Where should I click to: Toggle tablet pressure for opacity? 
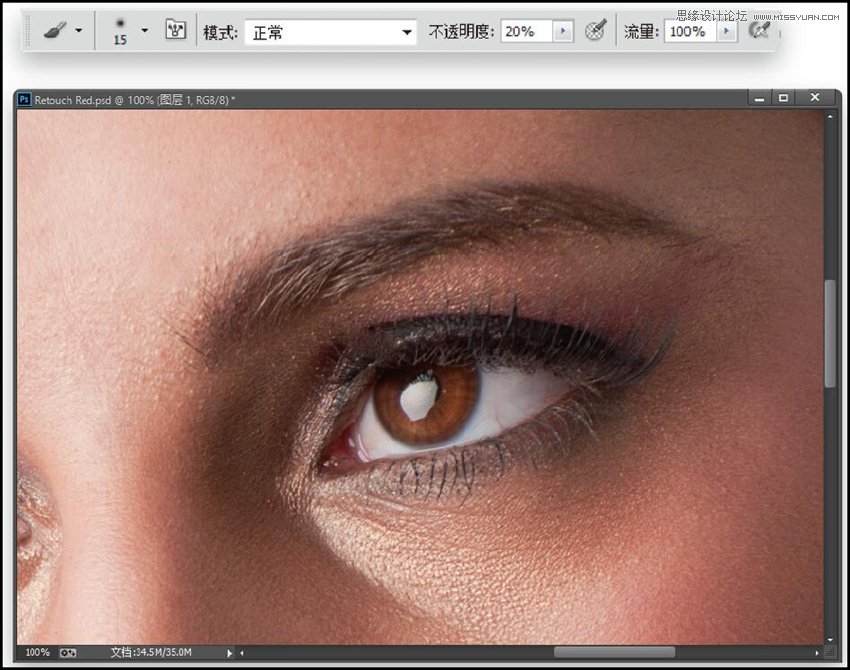[x=596, y=31]
